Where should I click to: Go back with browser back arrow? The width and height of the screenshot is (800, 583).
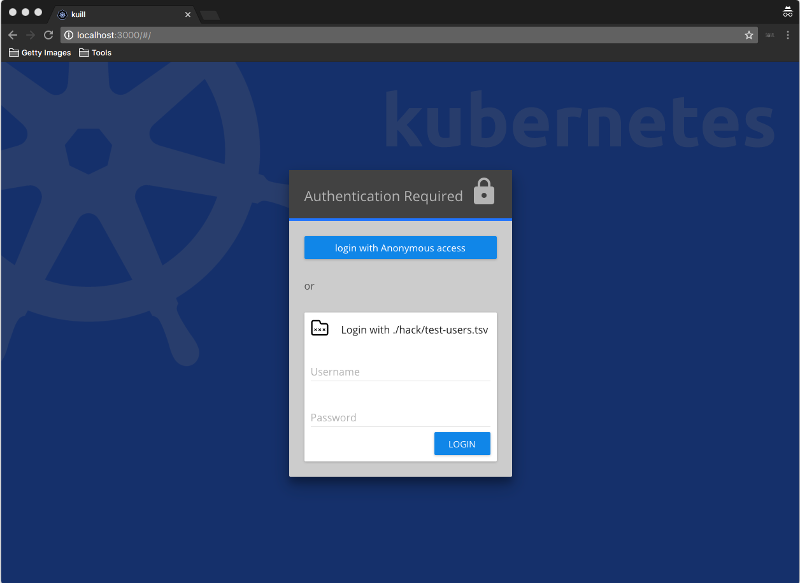(x=13, y=35)
